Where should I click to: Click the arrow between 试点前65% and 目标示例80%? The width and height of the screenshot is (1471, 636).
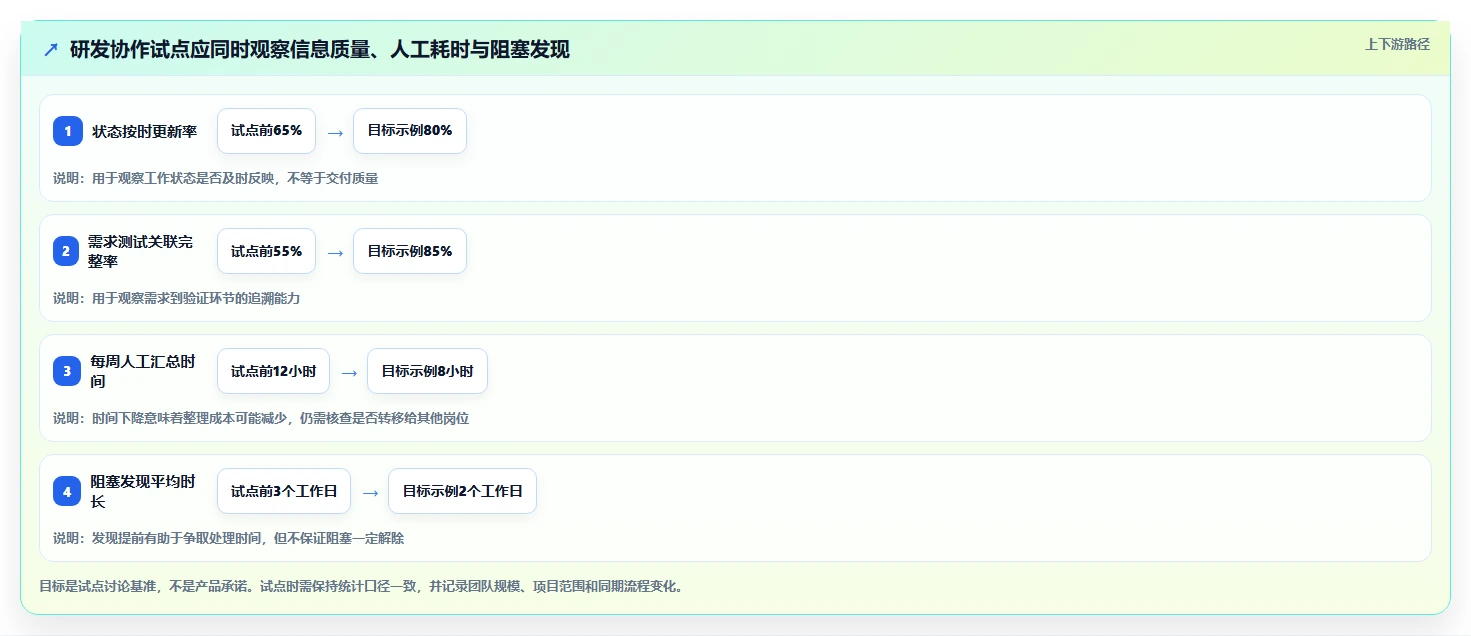point(335,132)
